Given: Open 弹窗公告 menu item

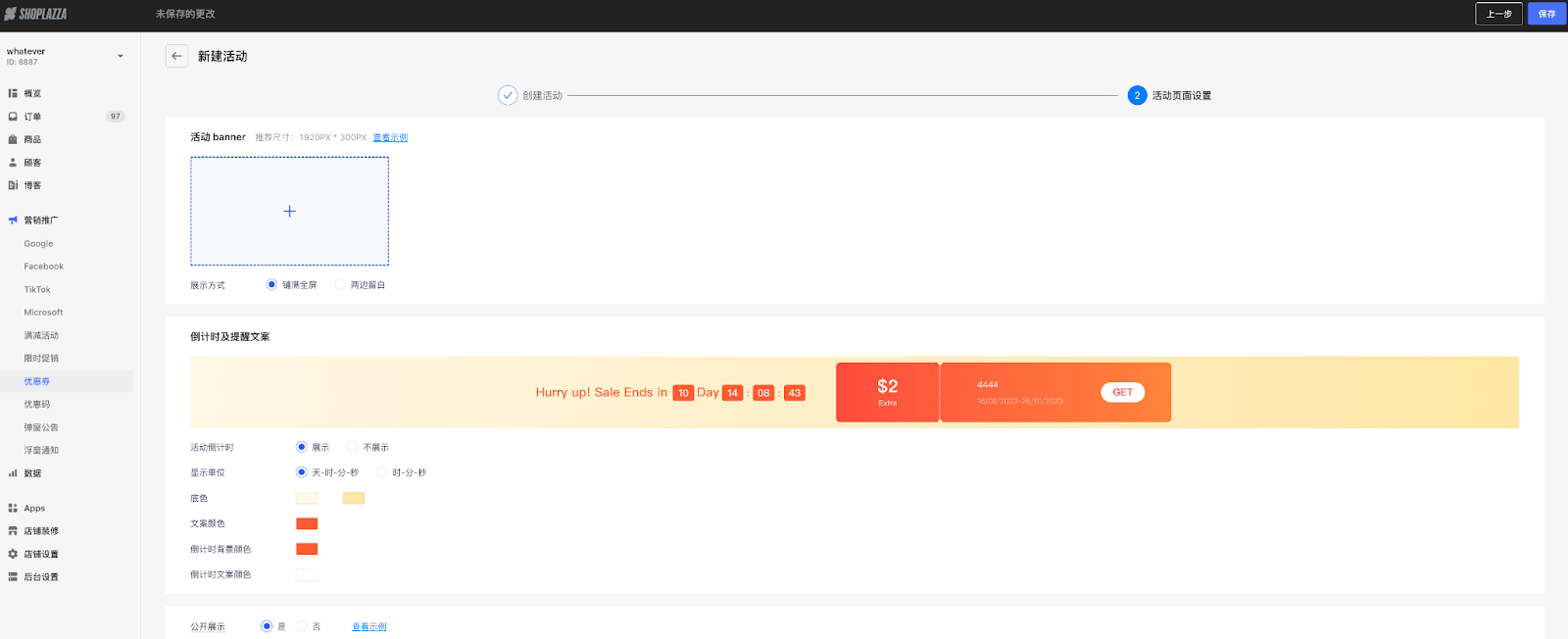Looking at the screenshot, I should 41,427.
